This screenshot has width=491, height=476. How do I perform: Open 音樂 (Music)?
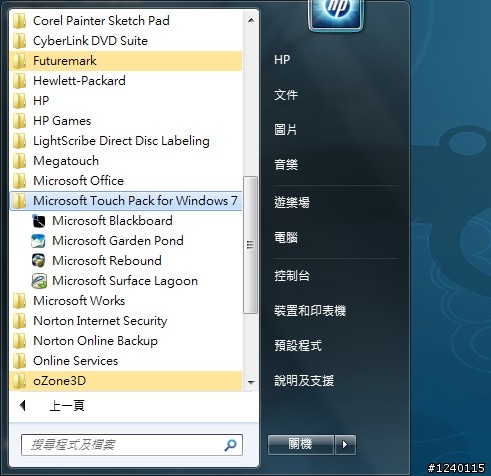(x=286, y=165)
